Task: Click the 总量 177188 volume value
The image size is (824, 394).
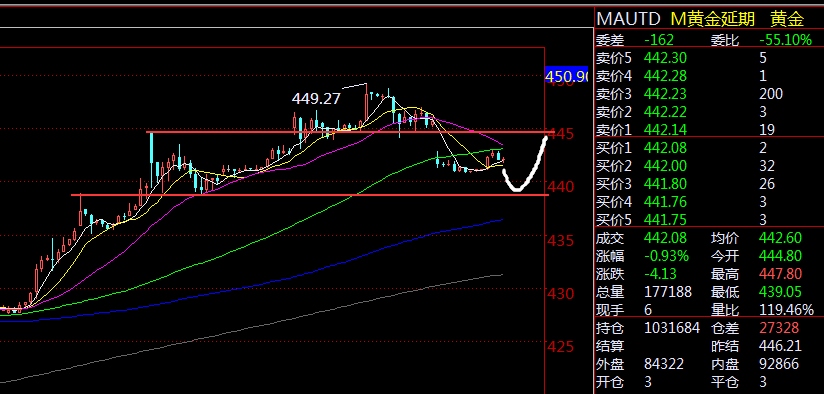Action: [668, 292]
